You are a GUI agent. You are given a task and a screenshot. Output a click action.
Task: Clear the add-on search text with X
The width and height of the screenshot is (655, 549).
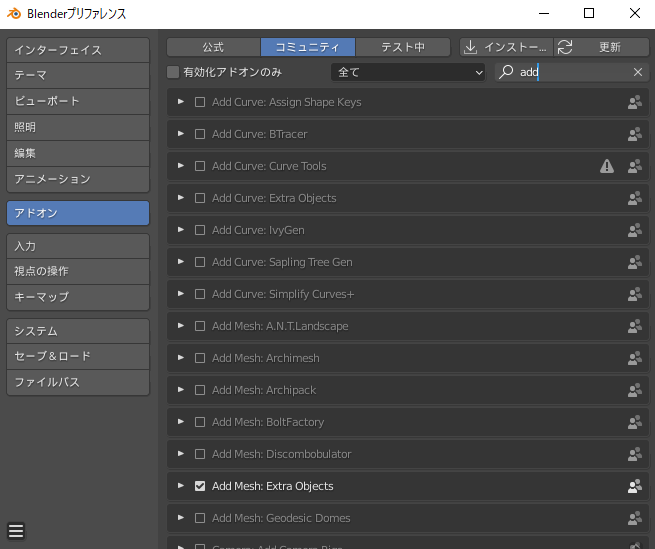coord(637,72)
